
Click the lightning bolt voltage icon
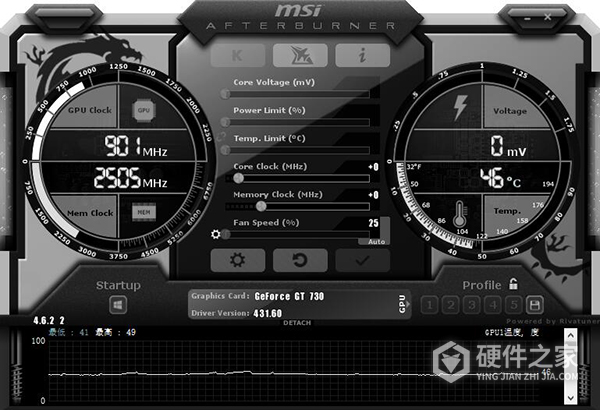click(460, 108)
